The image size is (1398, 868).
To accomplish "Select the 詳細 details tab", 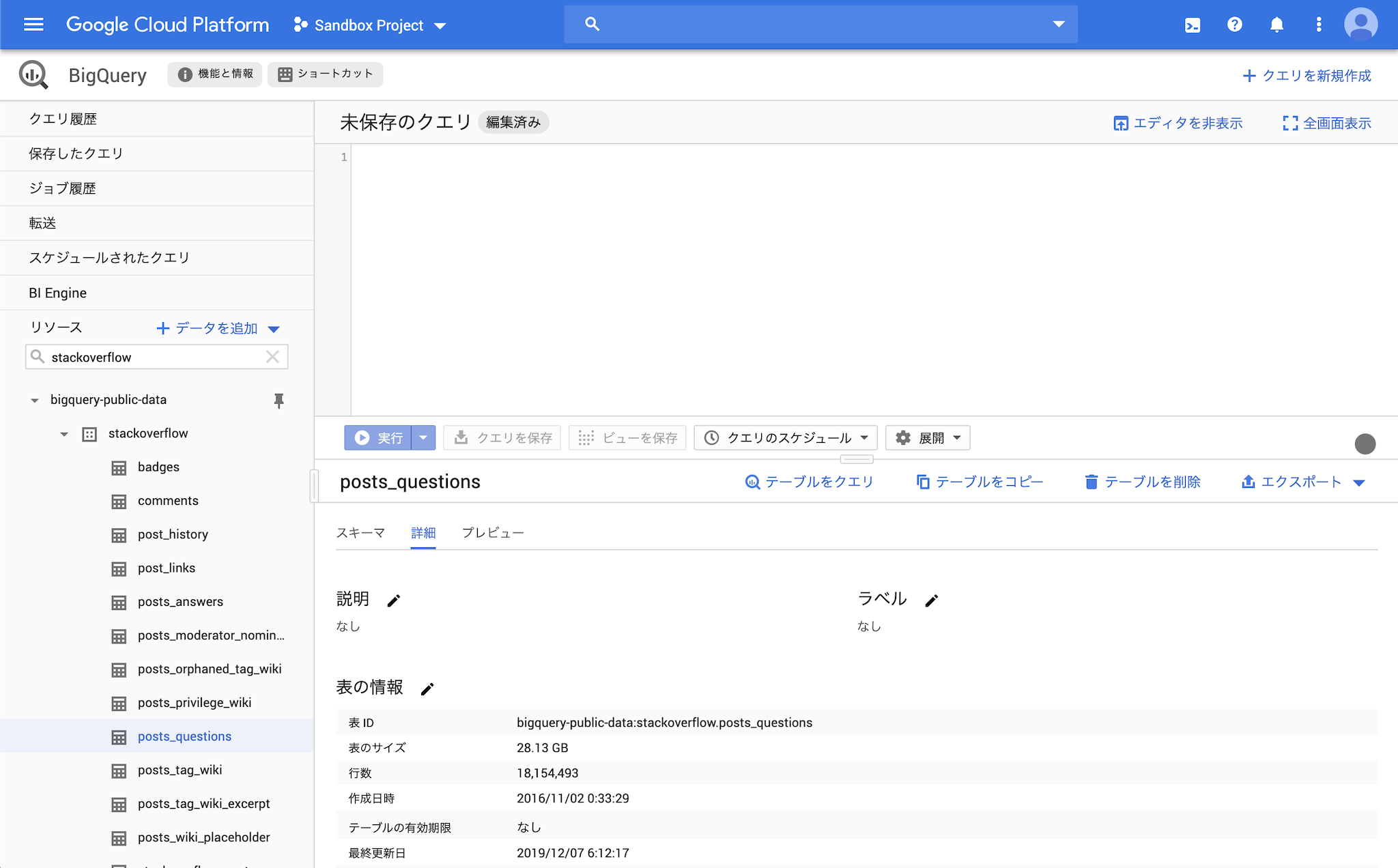I will coord(423,532).
